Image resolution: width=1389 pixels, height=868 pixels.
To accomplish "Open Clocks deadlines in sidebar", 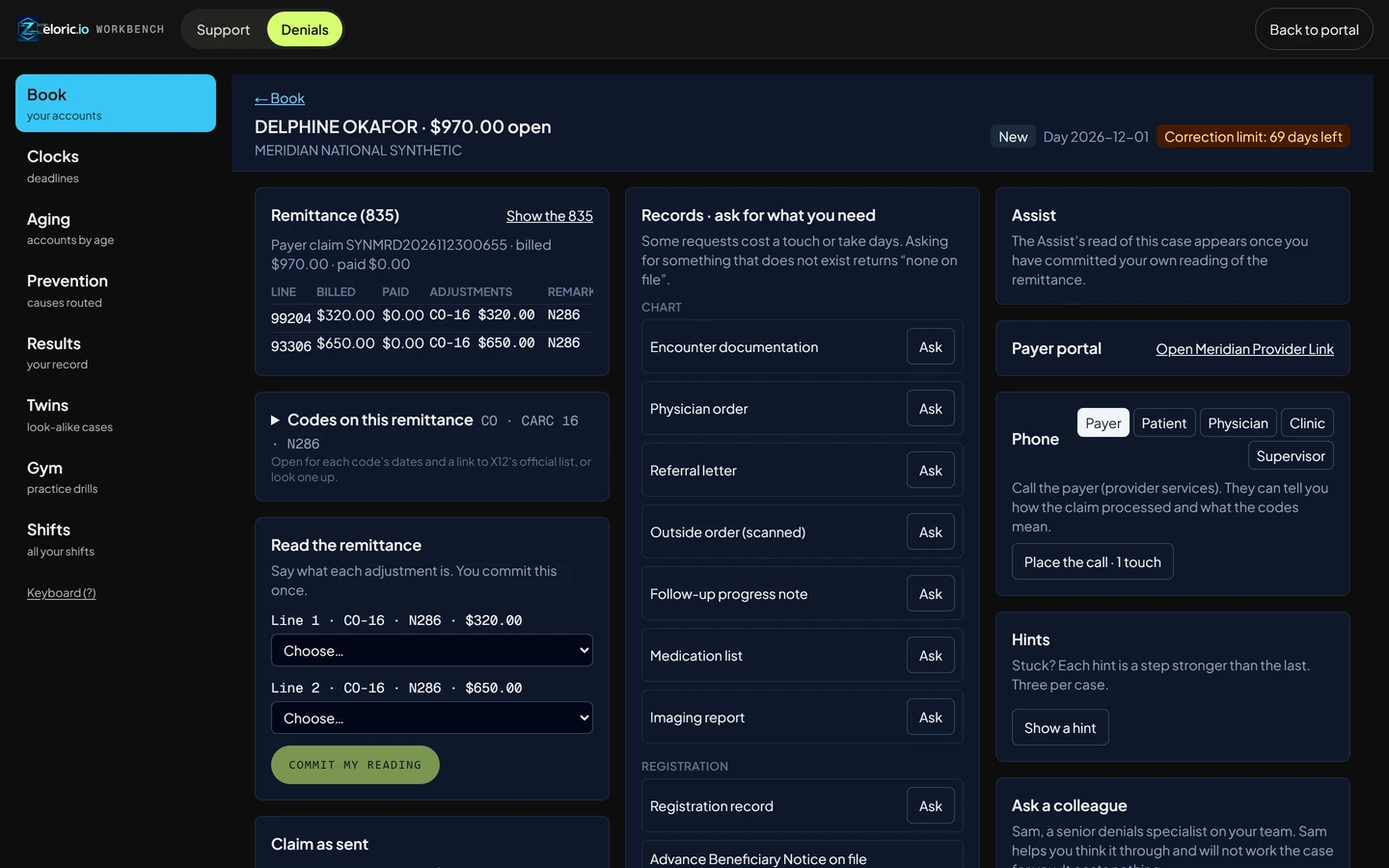I will 116,165.
